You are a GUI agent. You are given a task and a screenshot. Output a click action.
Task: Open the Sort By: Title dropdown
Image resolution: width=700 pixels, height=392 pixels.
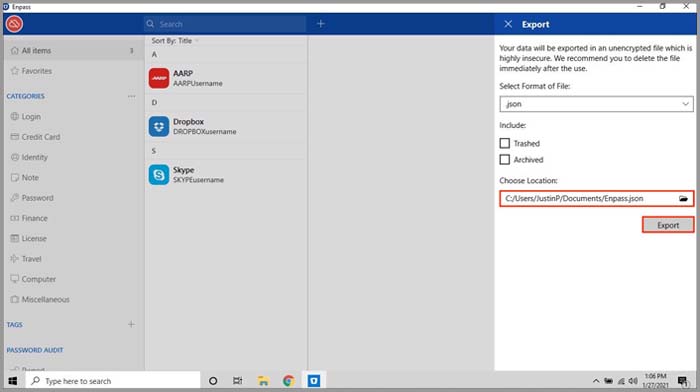coord(175,41)
